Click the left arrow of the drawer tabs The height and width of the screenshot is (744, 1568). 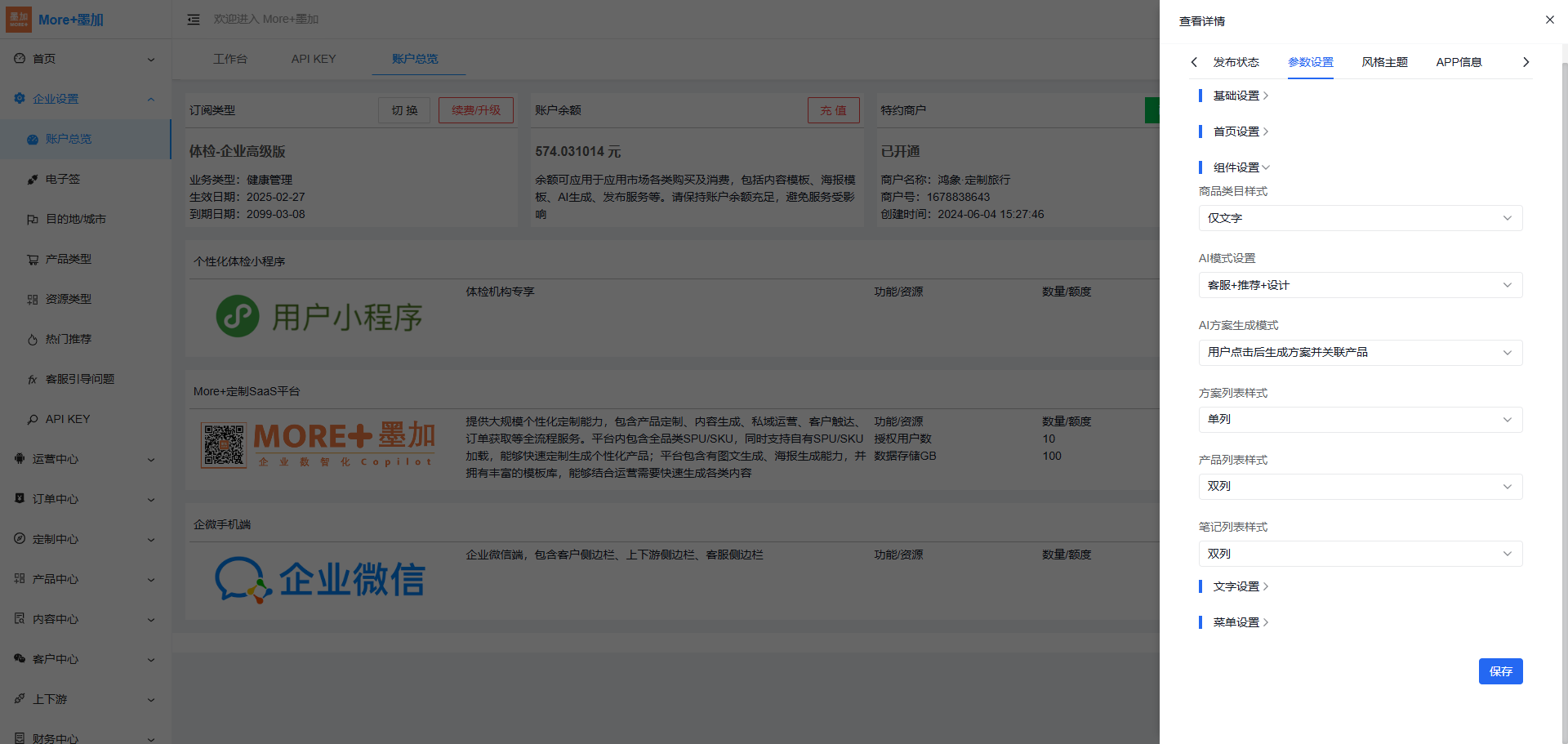[1194, 62]
